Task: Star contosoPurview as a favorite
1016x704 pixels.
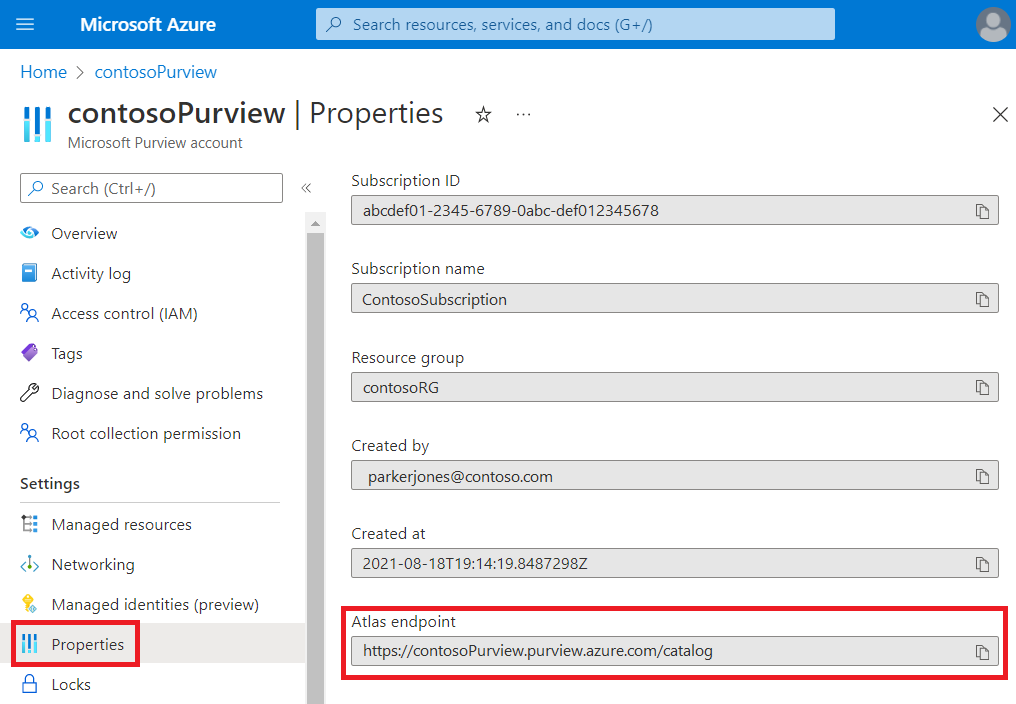Action: (x=483, y=115)
